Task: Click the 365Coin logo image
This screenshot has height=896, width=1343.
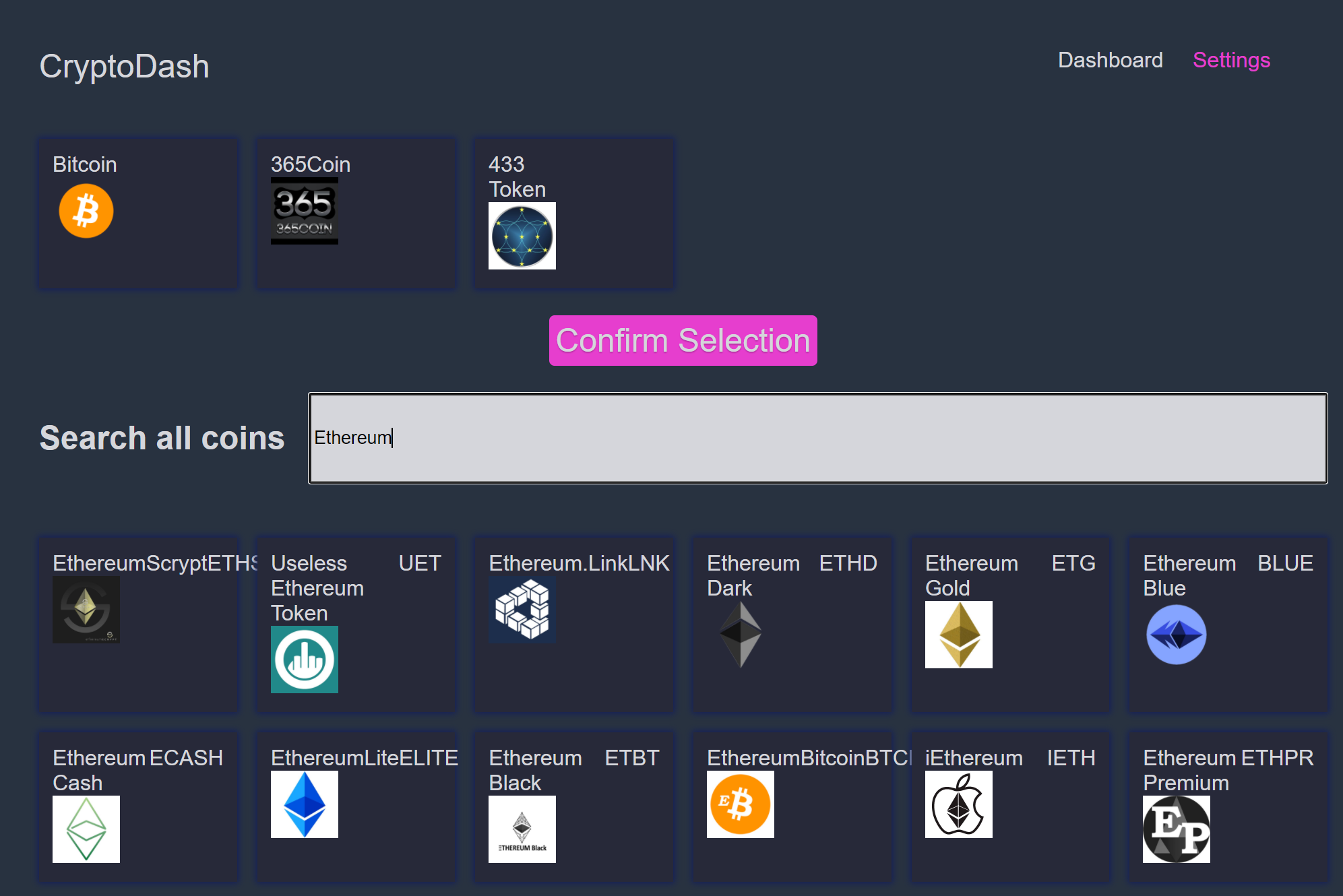Action: point(305,211)
